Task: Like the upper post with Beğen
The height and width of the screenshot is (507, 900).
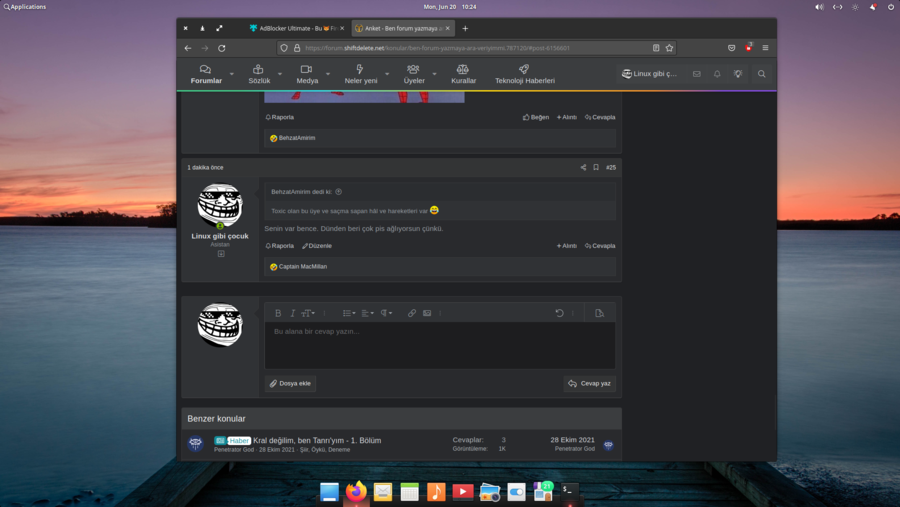Action: point(536,117)
